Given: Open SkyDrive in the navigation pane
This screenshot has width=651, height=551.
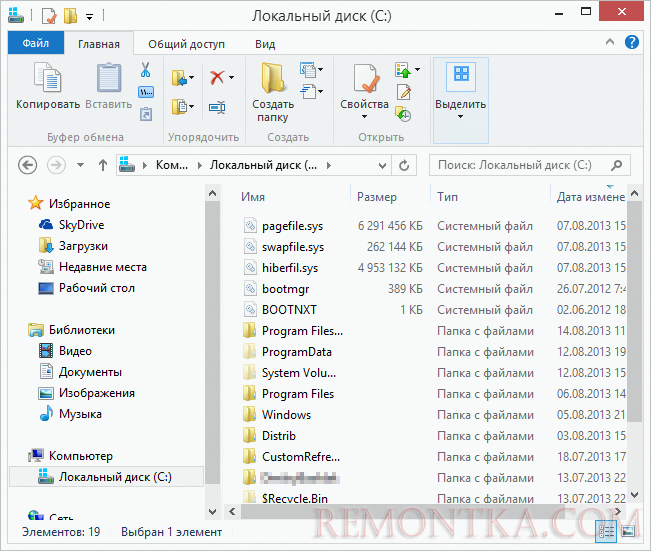Looking at the screenshot, I should click(x=81, y=225).
